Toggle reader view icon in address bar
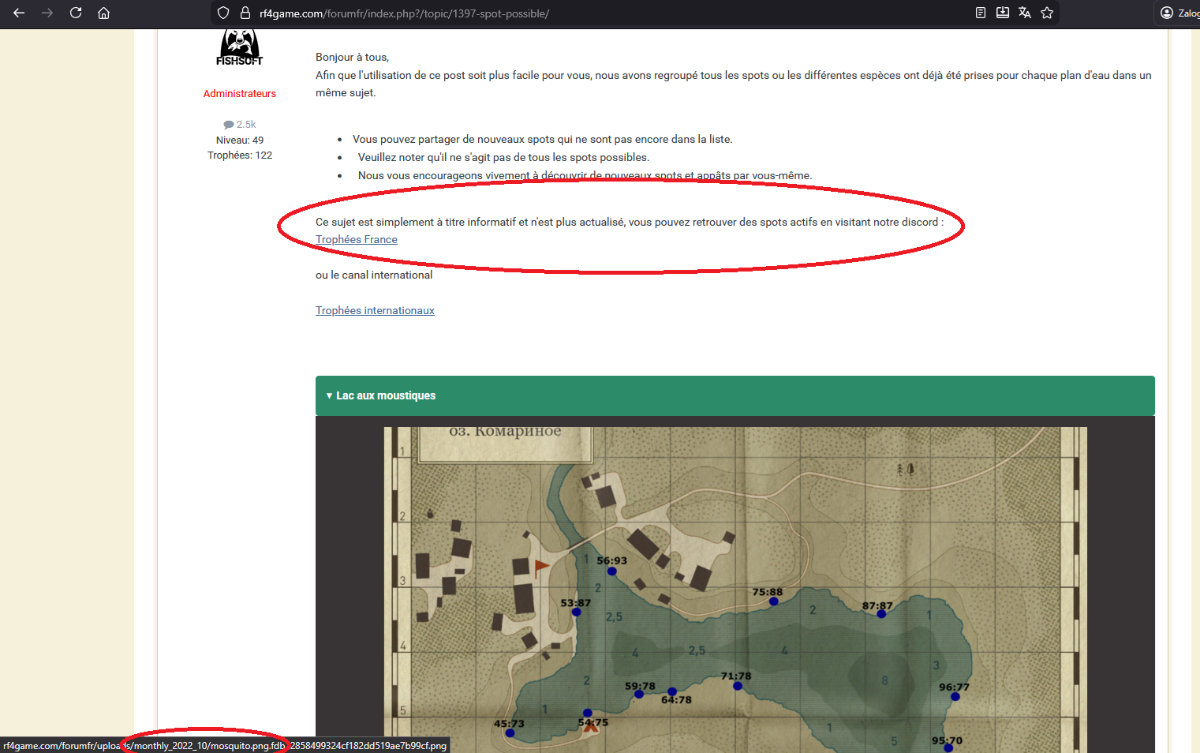Image resolution: width=1200 pixels, height=753 pixels. (981, 13)
